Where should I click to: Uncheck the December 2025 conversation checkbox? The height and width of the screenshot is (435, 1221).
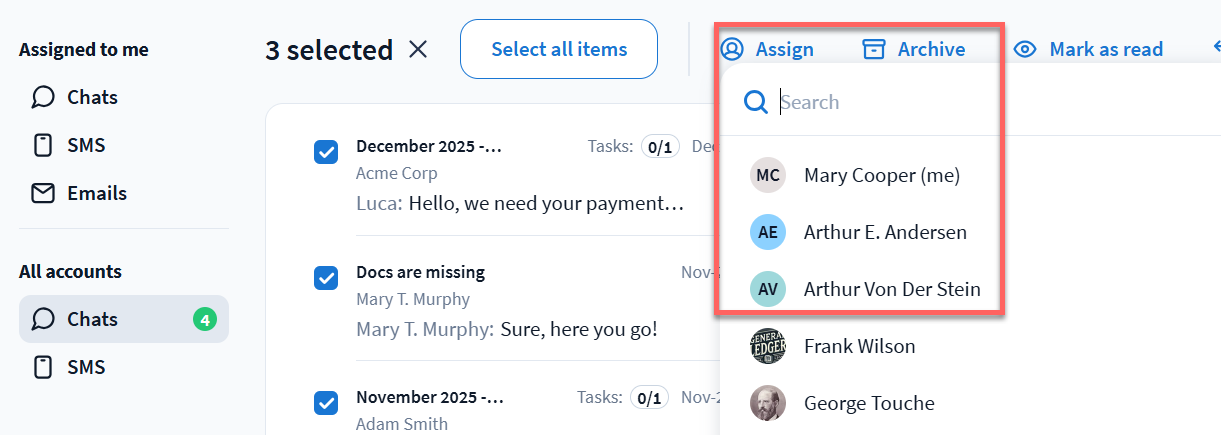tap(326, 152)
